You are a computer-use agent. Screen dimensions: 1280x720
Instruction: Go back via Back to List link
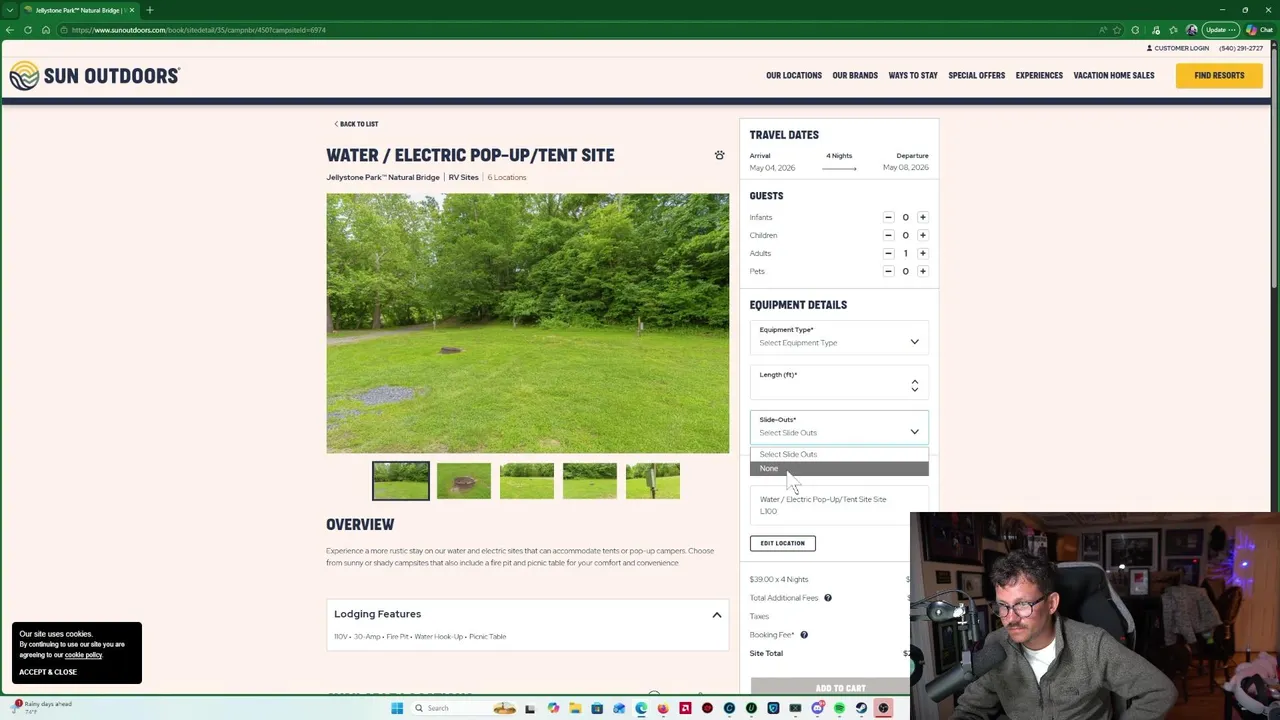point(356,124)
